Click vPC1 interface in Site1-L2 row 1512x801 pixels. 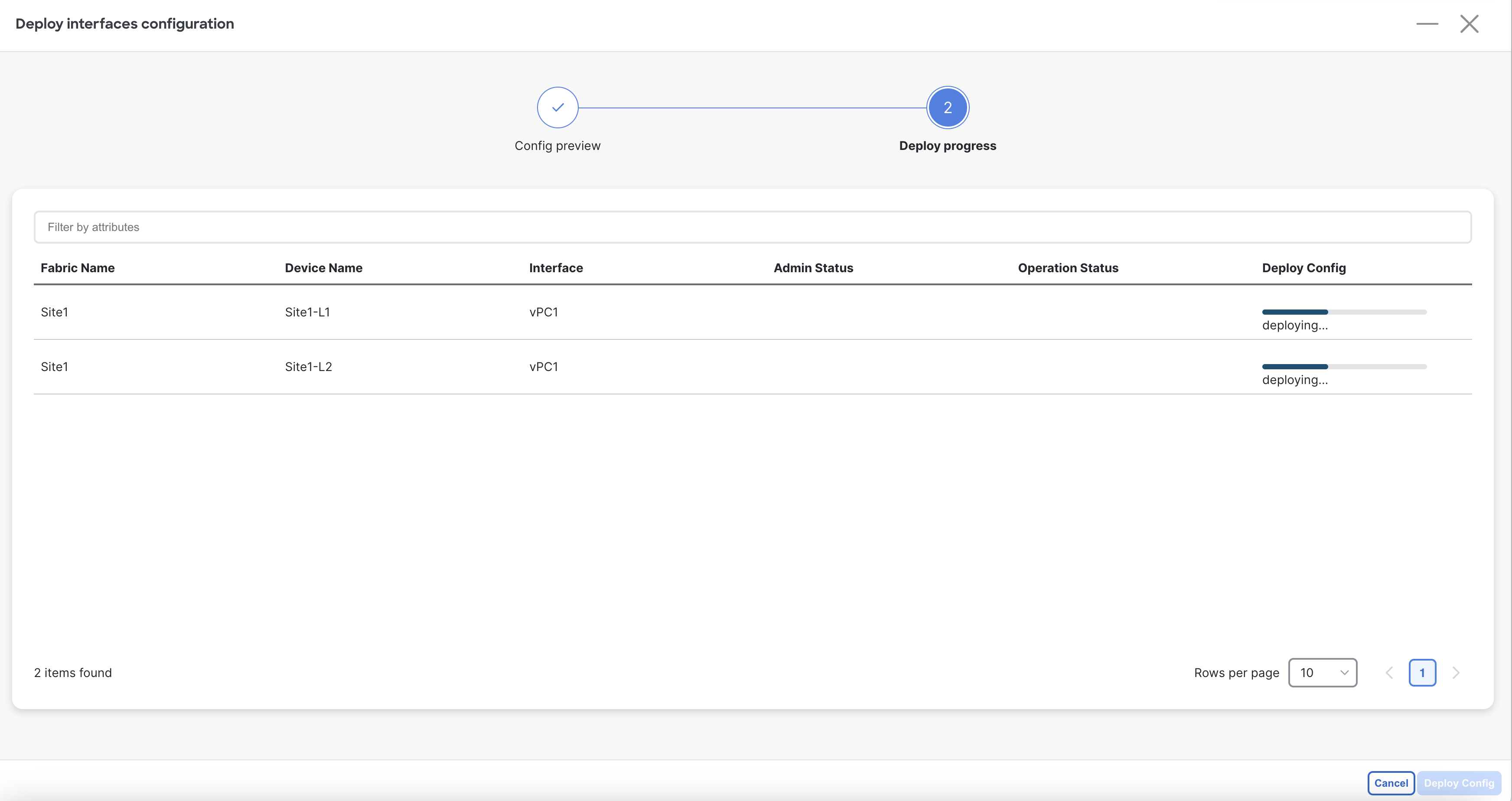[544, 367]
